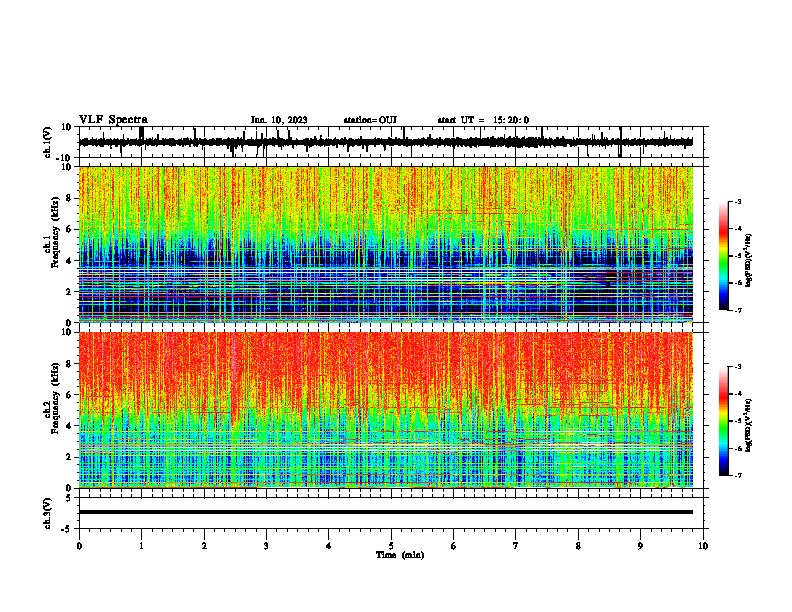The image size is (792, 612).
Task: Click the "-4" label on ch.1 colorbar
Action: (x=737, y=229)
